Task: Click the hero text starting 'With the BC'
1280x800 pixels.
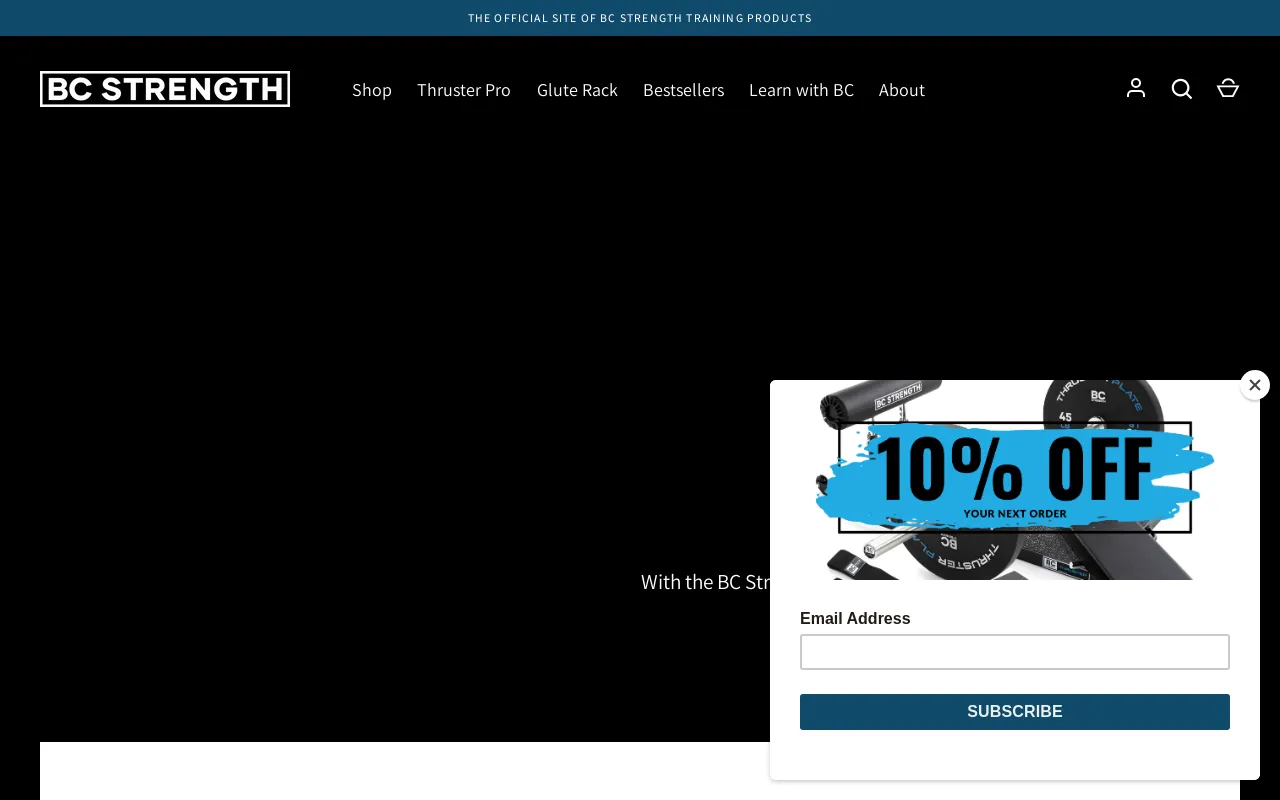Action: 705,582
